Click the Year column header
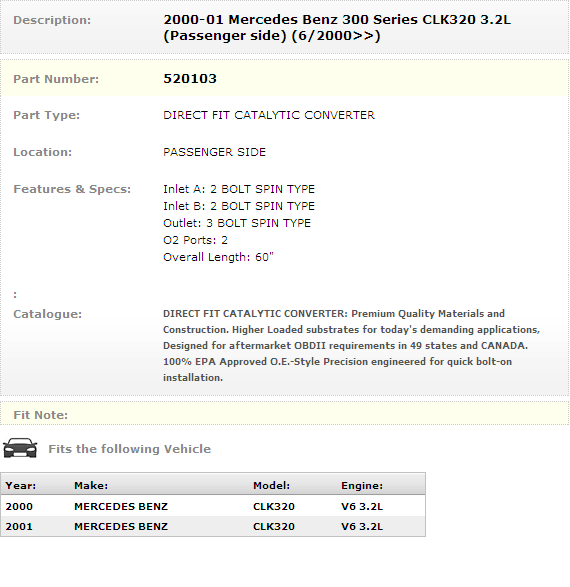570x587 pixels. 21,486
